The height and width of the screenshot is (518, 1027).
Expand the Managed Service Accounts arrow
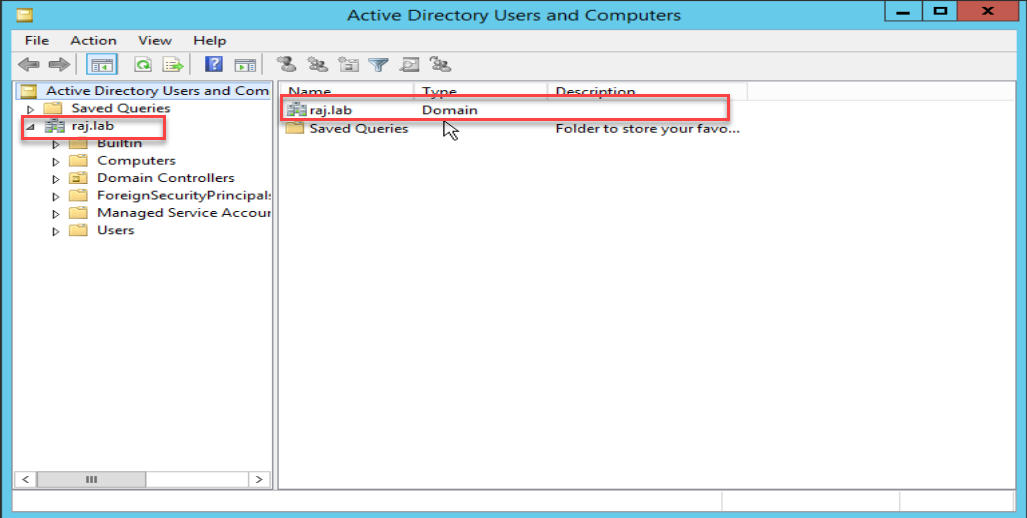56,213
